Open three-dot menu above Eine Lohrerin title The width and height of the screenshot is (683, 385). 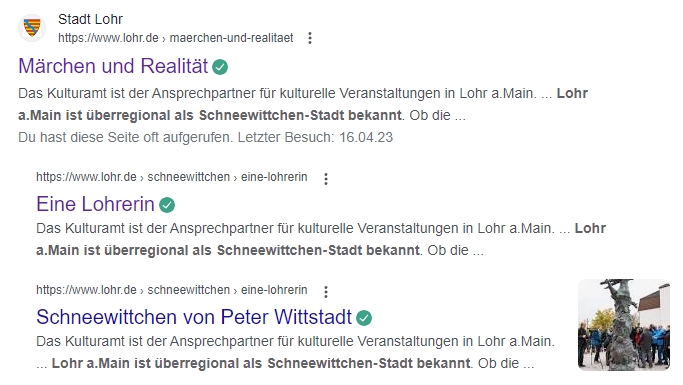[x=325, y=179]
